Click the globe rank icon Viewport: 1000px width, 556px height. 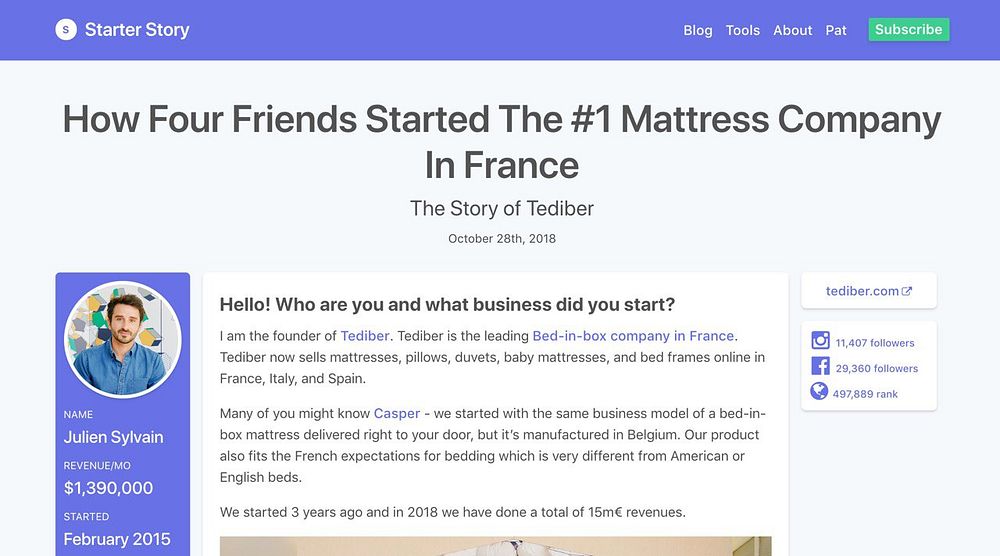[x=820, y=392]
